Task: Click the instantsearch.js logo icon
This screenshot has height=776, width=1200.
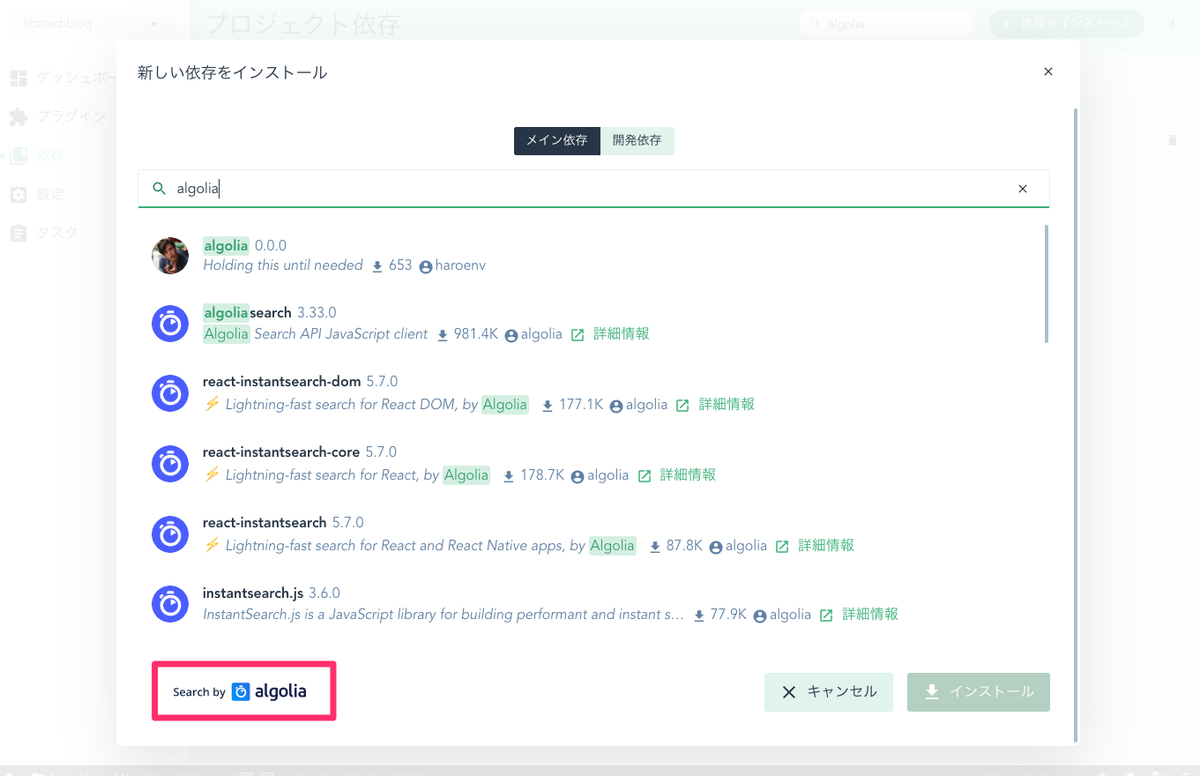Action: 170,604
